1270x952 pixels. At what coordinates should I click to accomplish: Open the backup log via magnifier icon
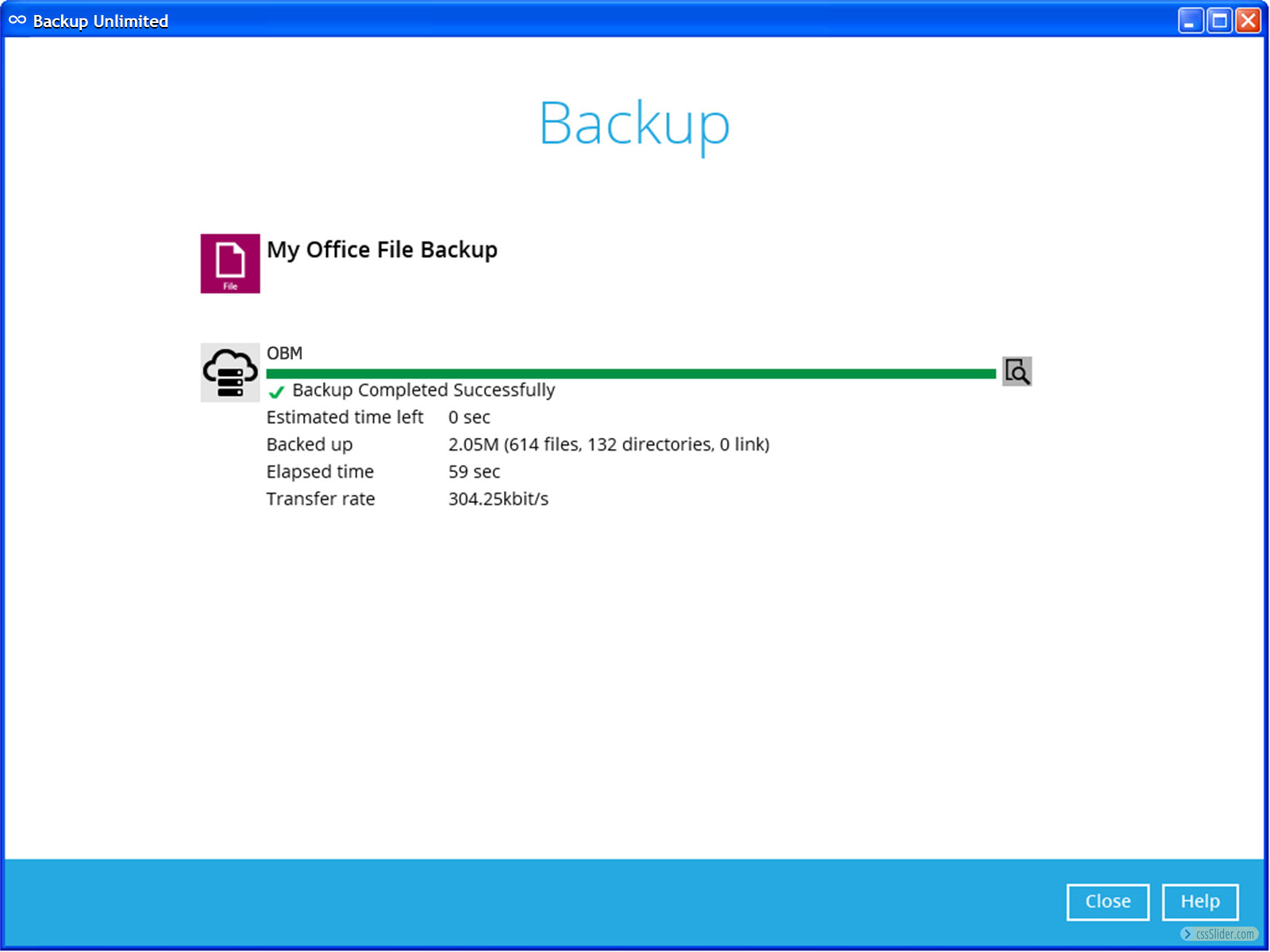[x=1017, y=371]
